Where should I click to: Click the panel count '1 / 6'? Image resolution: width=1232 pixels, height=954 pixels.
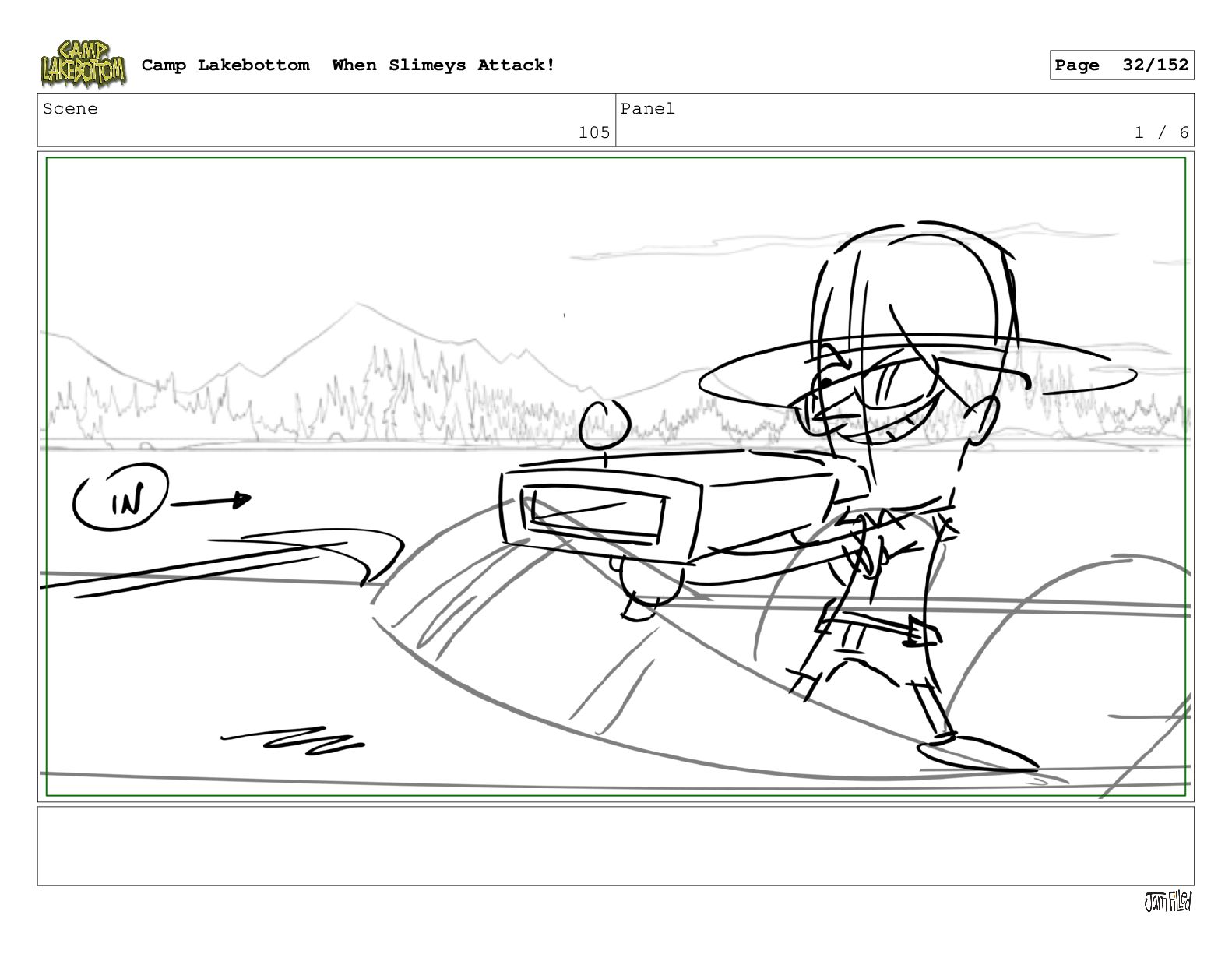pos(1161,132)
